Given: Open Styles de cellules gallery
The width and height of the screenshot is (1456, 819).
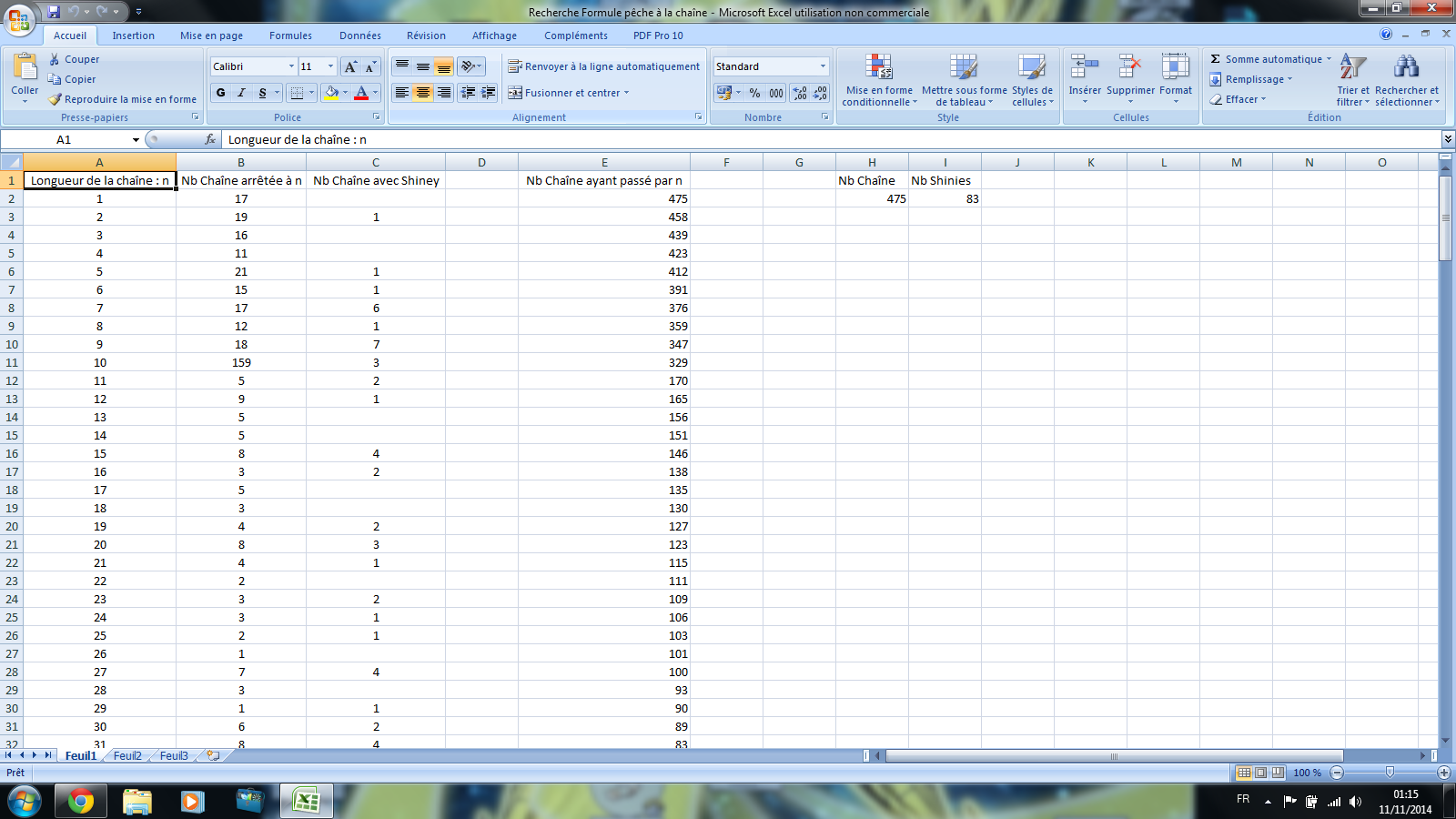Looking at the screenshot, I should click(x=1032, y=80).
